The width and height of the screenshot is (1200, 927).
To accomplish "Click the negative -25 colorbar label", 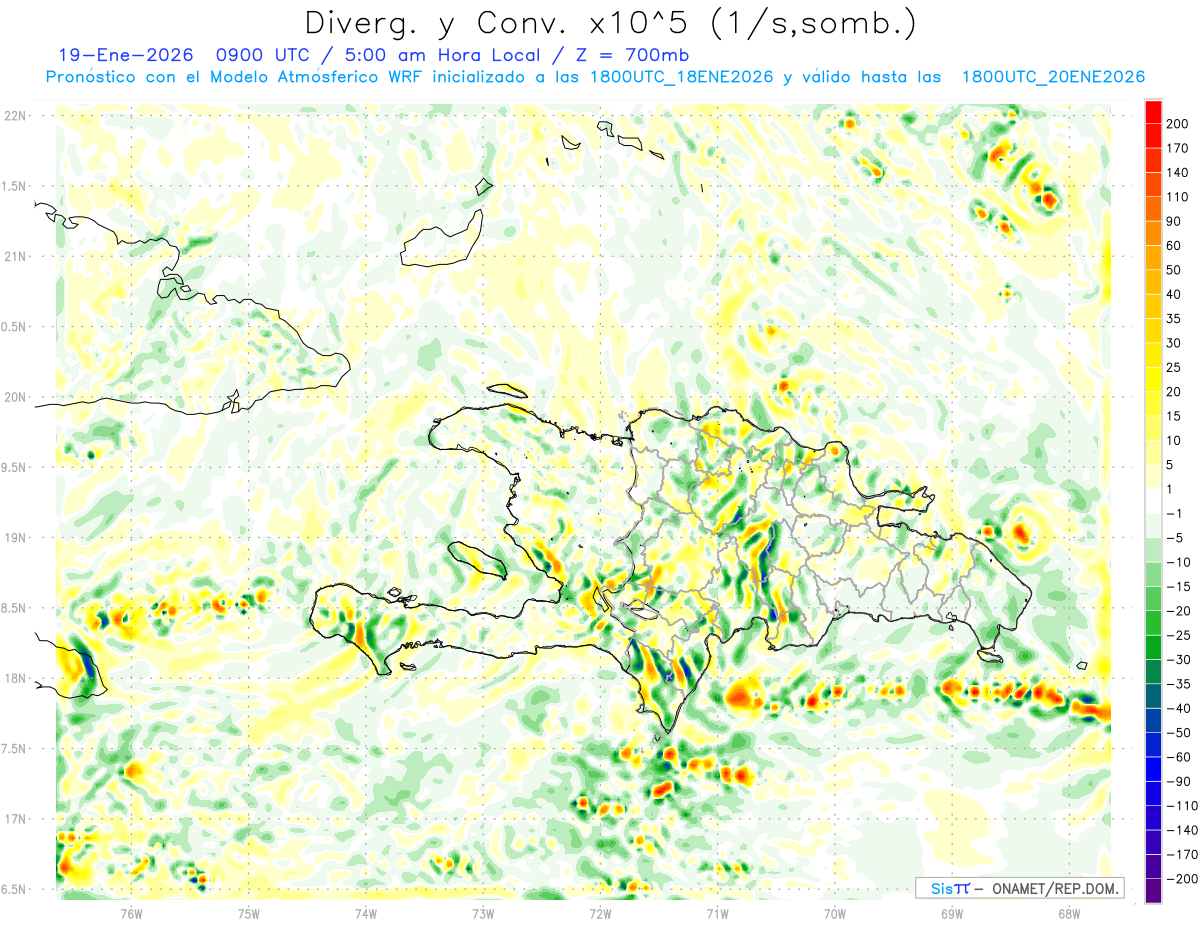I will (1181, 635).
